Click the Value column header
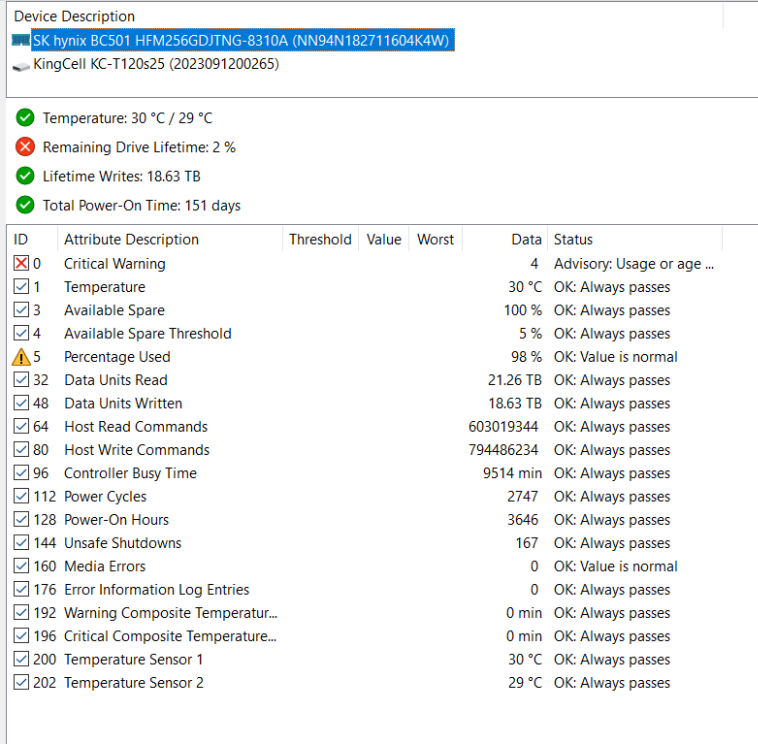Viewport: 758px width, 744px height. (384, 239)
